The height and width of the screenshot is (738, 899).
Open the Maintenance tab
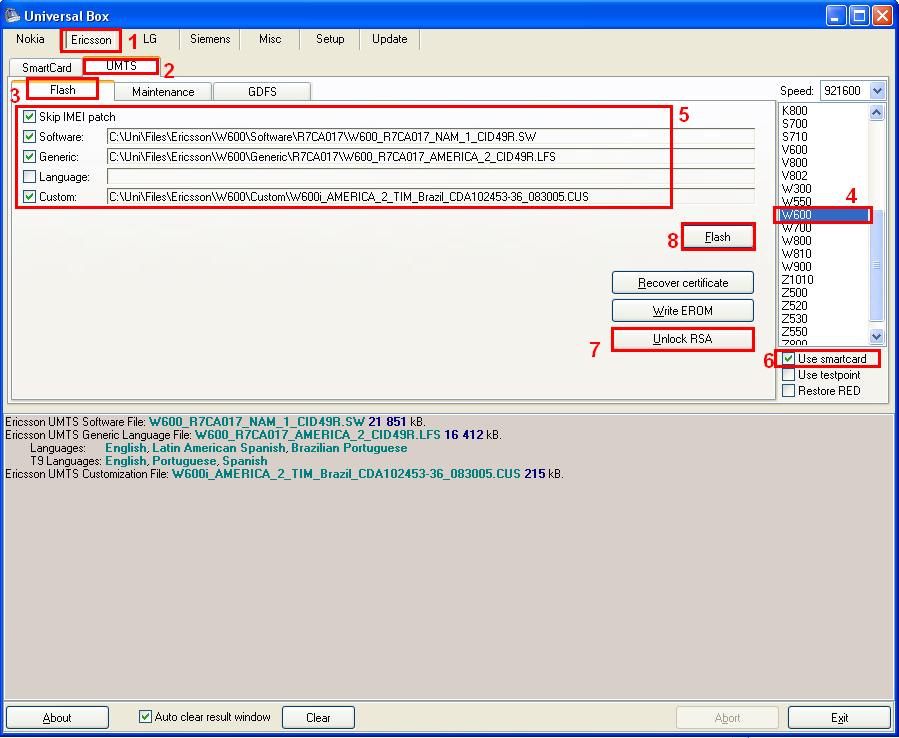coord(163,91)
